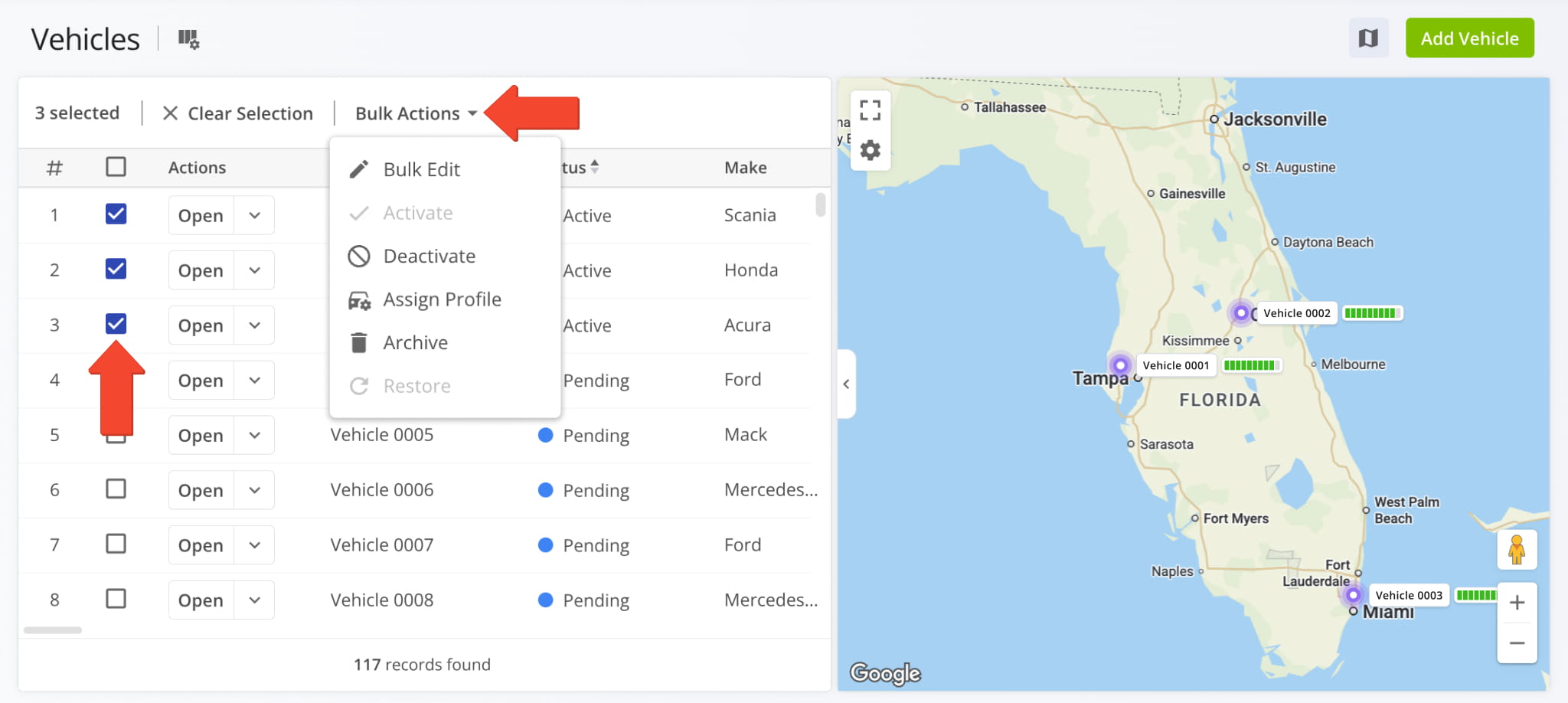Click the Deactivate prohibition icon
1568x703 pixels.
coord(359,256)
